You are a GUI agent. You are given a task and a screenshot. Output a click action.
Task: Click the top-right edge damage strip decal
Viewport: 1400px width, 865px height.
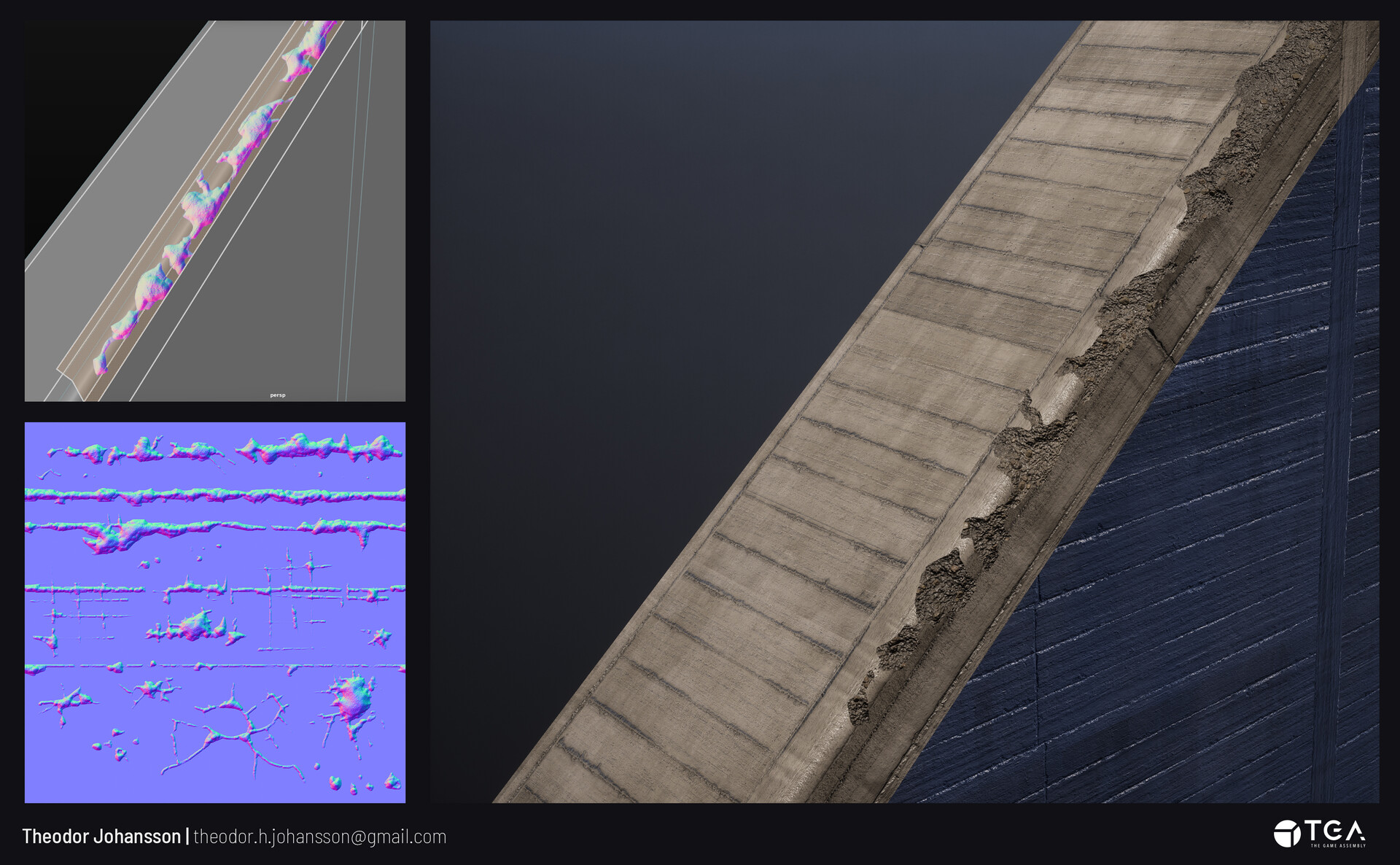coord(317,446)
